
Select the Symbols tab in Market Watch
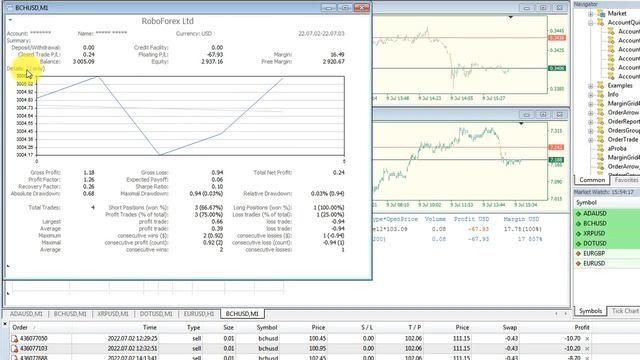click(x=590, y=311)
